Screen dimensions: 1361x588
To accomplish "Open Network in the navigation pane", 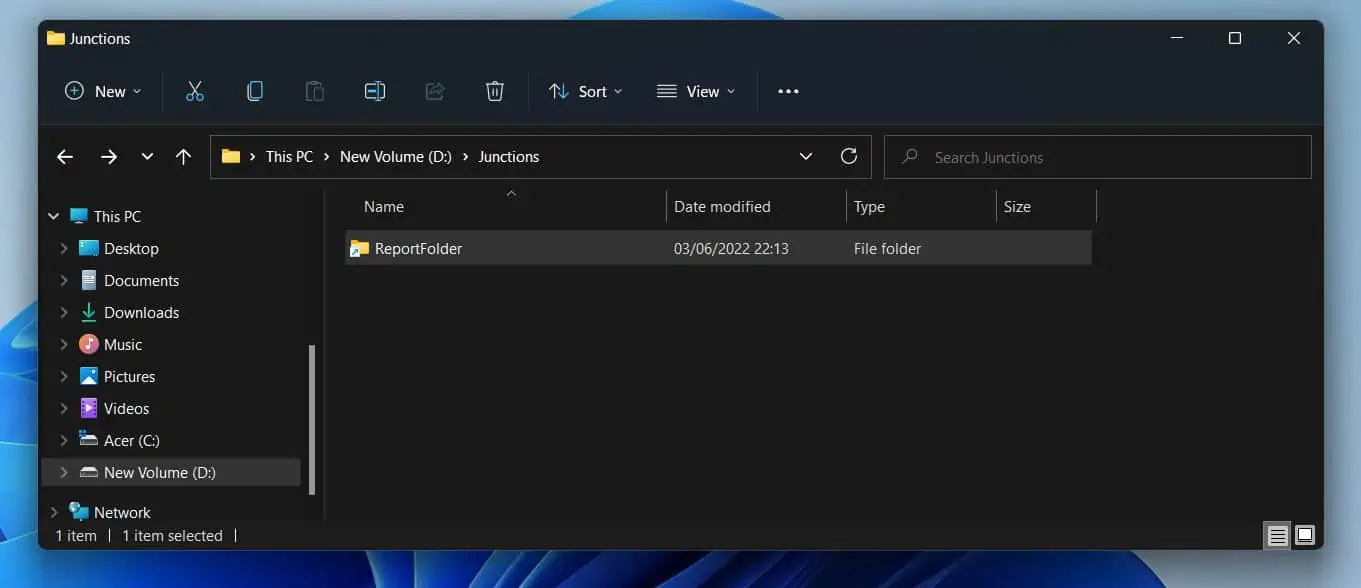I will coord(122,512).
